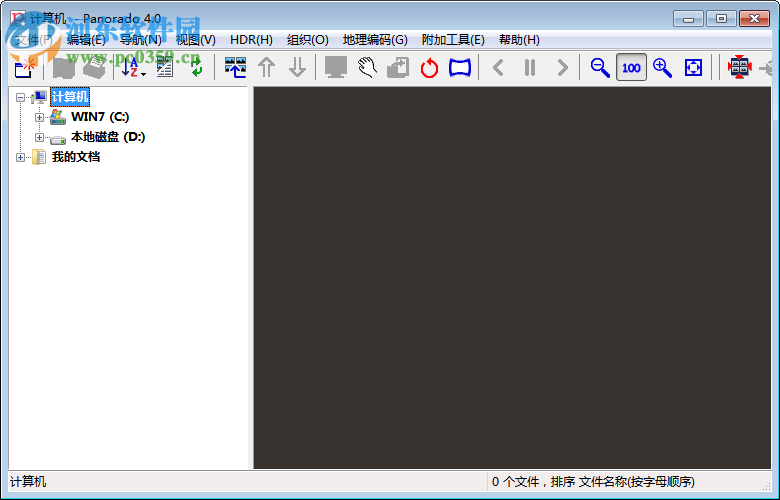Open the 导航(N) menu

coord(141,40)
